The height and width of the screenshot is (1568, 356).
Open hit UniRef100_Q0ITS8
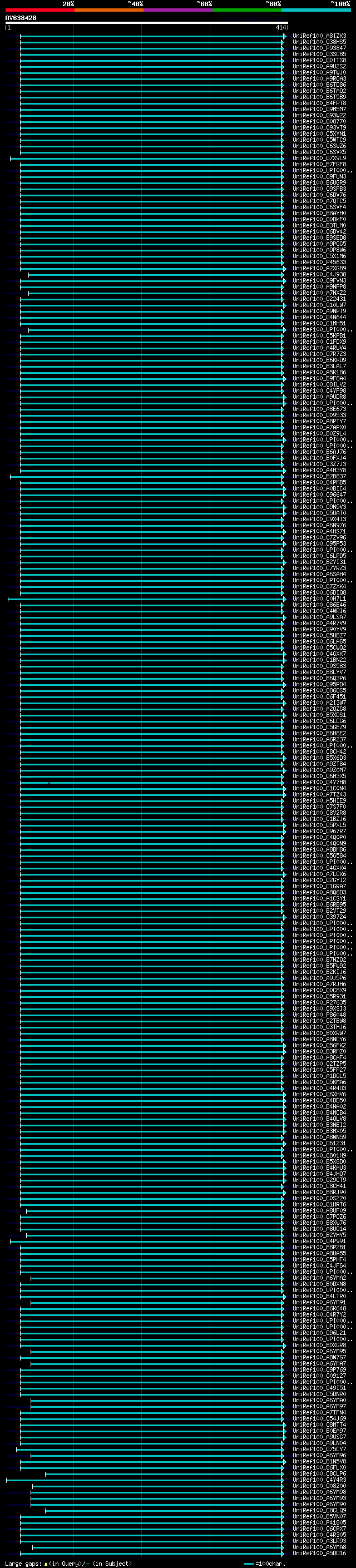point(319,60)
